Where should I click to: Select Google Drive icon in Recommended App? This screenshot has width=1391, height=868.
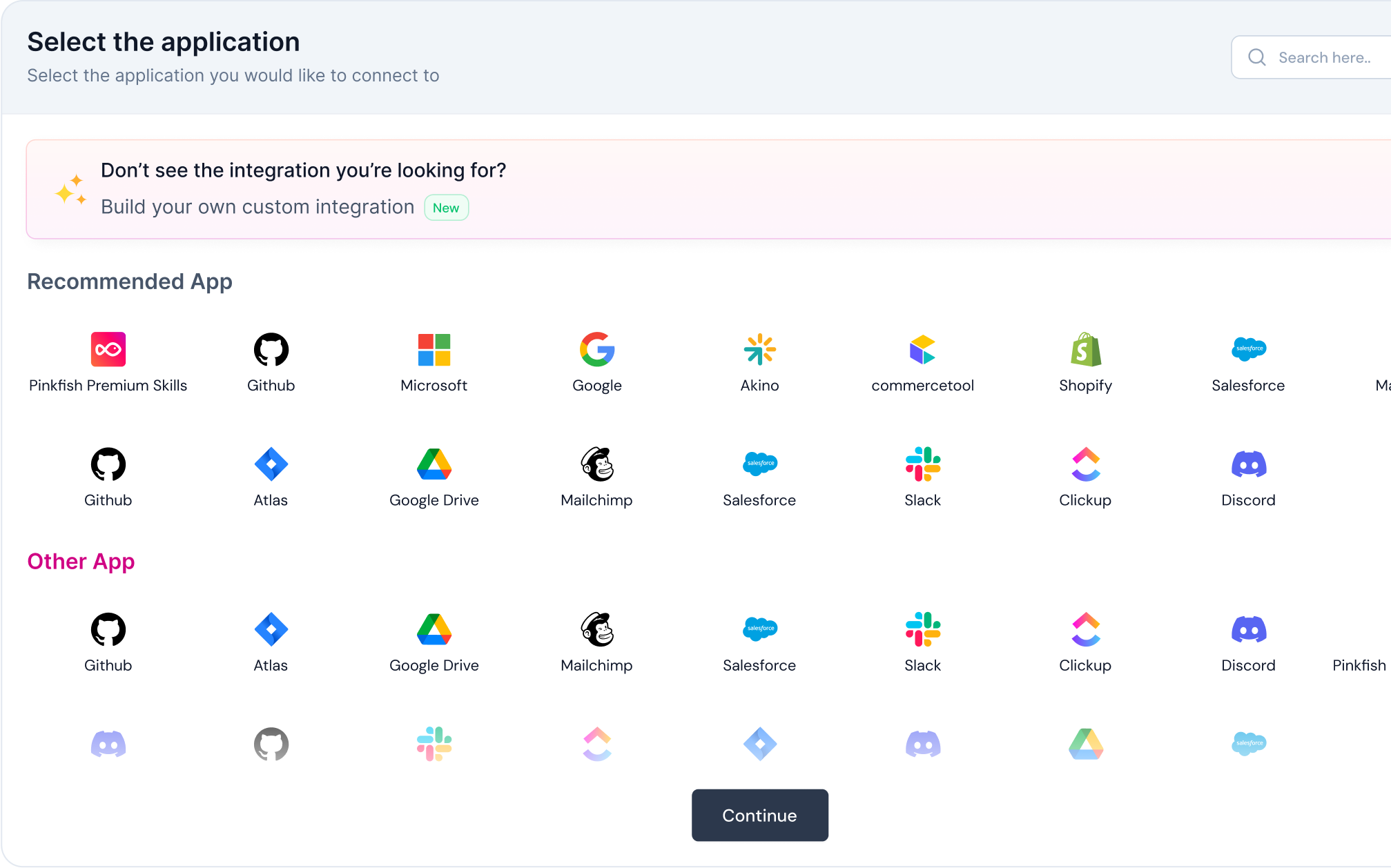click(x=434, y=464)
